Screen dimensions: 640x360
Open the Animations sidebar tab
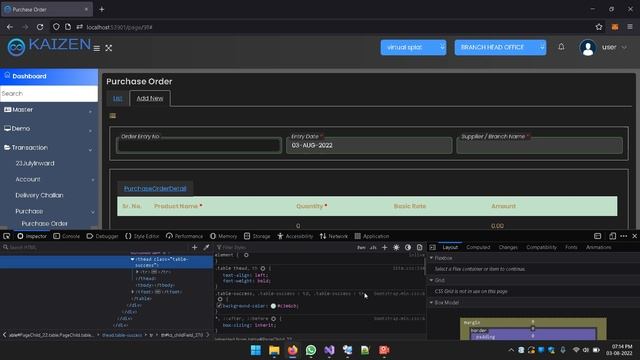(x=598, y=247)
